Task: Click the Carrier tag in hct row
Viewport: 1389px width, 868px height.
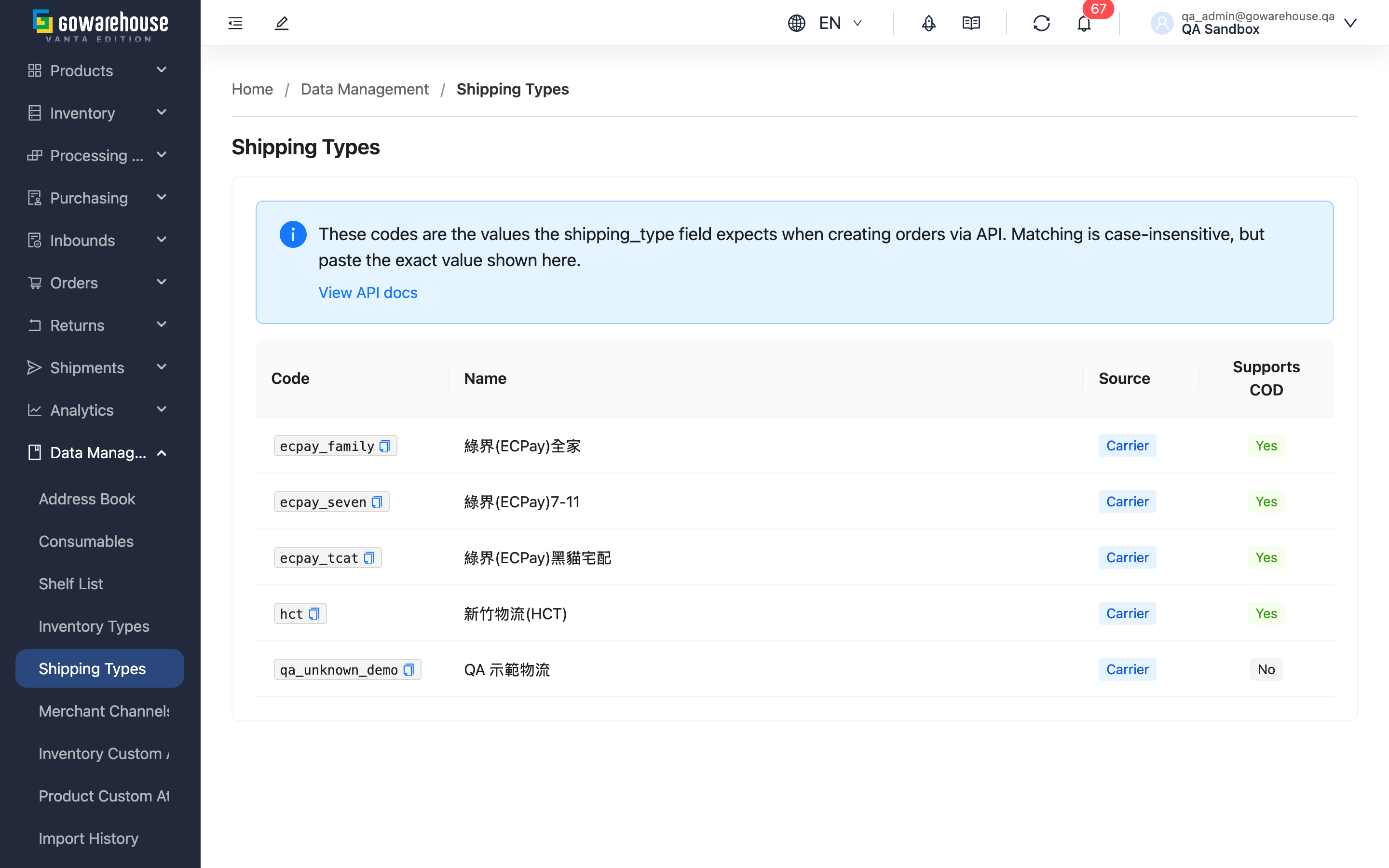Action: click(1127, 614)
